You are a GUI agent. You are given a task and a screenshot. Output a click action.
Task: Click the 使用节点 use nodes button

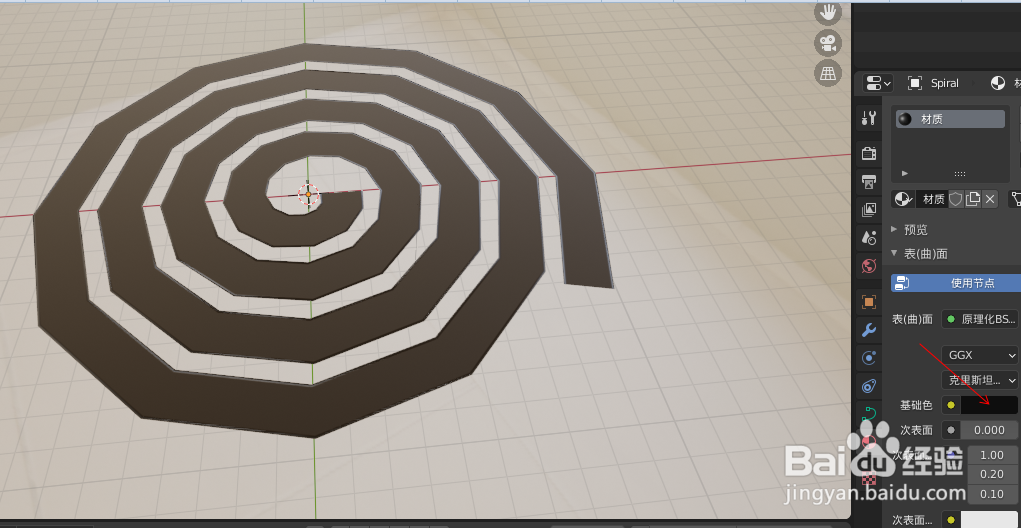pyautogui.click(x=956, y=283)
